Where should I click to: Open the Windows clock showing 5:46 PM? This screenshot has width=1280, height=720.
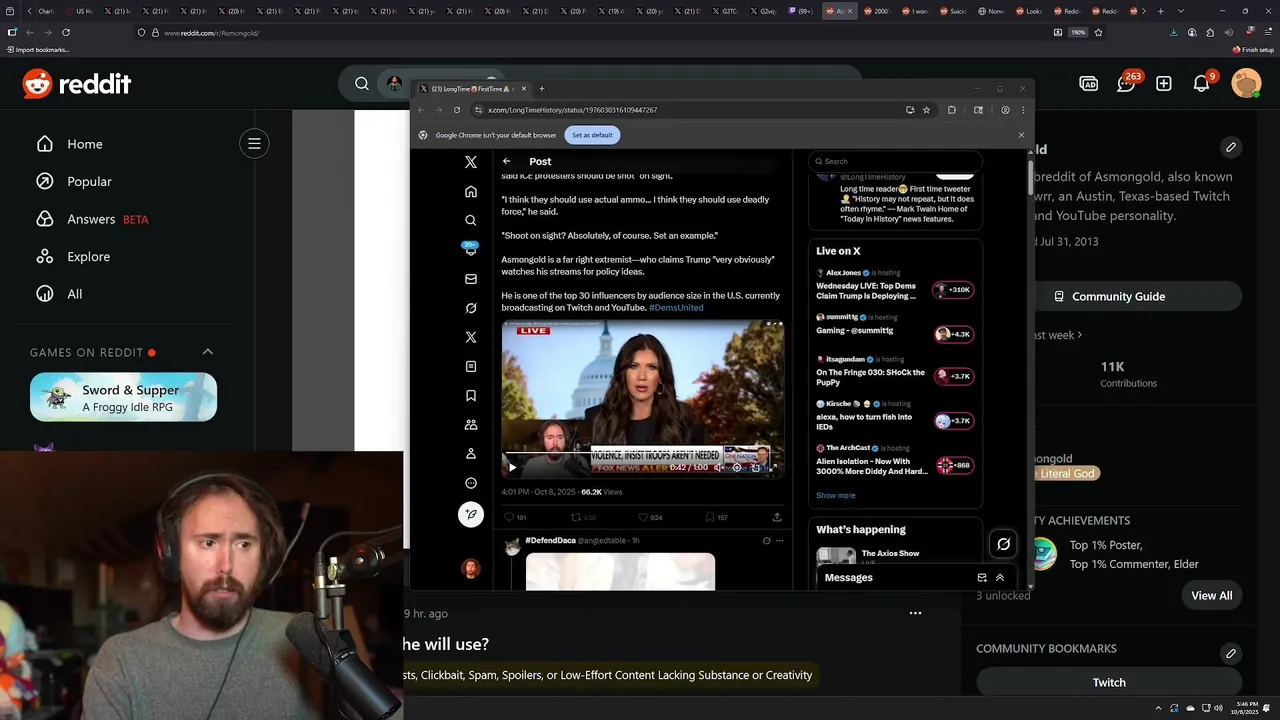[1246, 709]
